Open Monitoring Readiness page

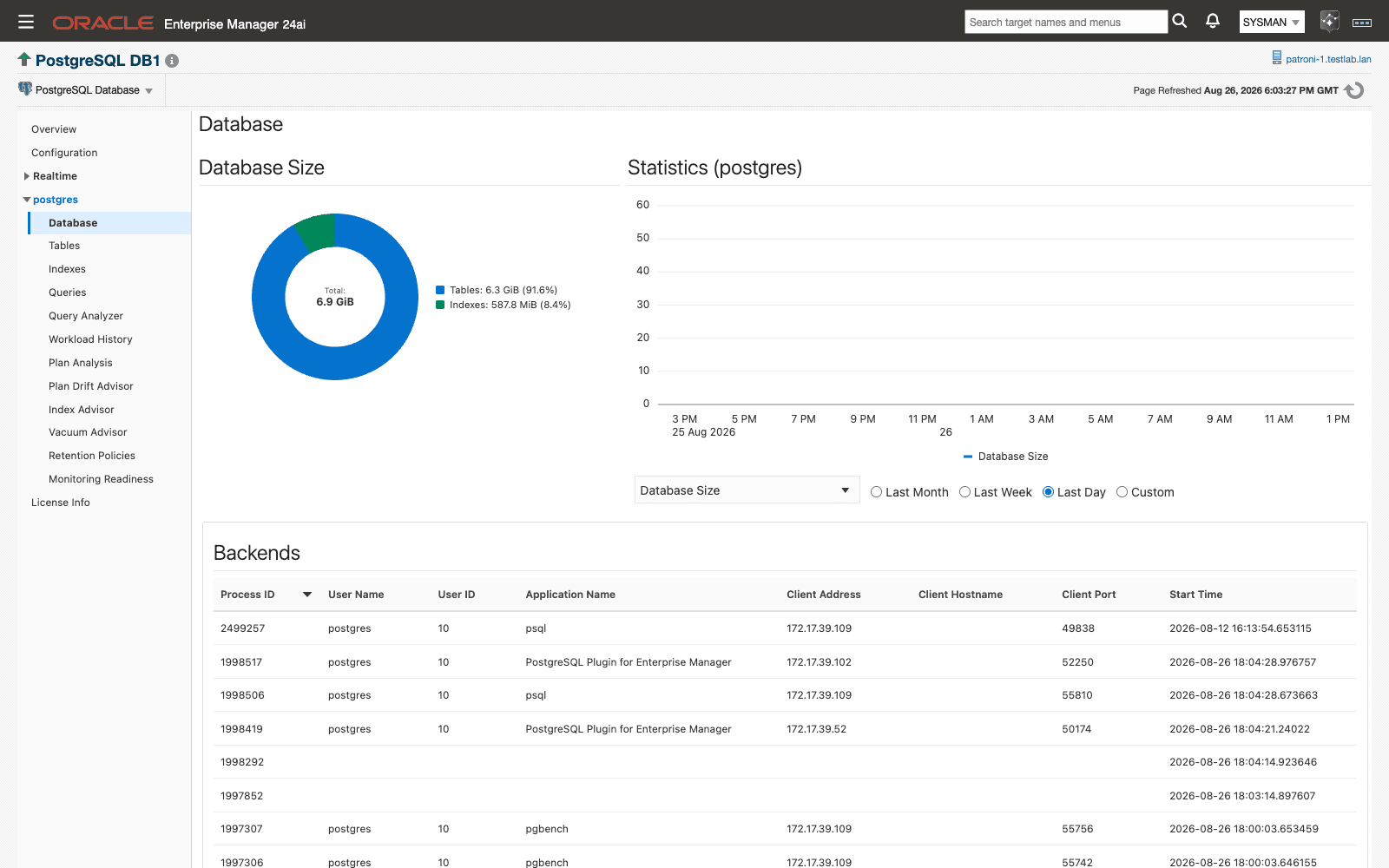click(101, 479)
